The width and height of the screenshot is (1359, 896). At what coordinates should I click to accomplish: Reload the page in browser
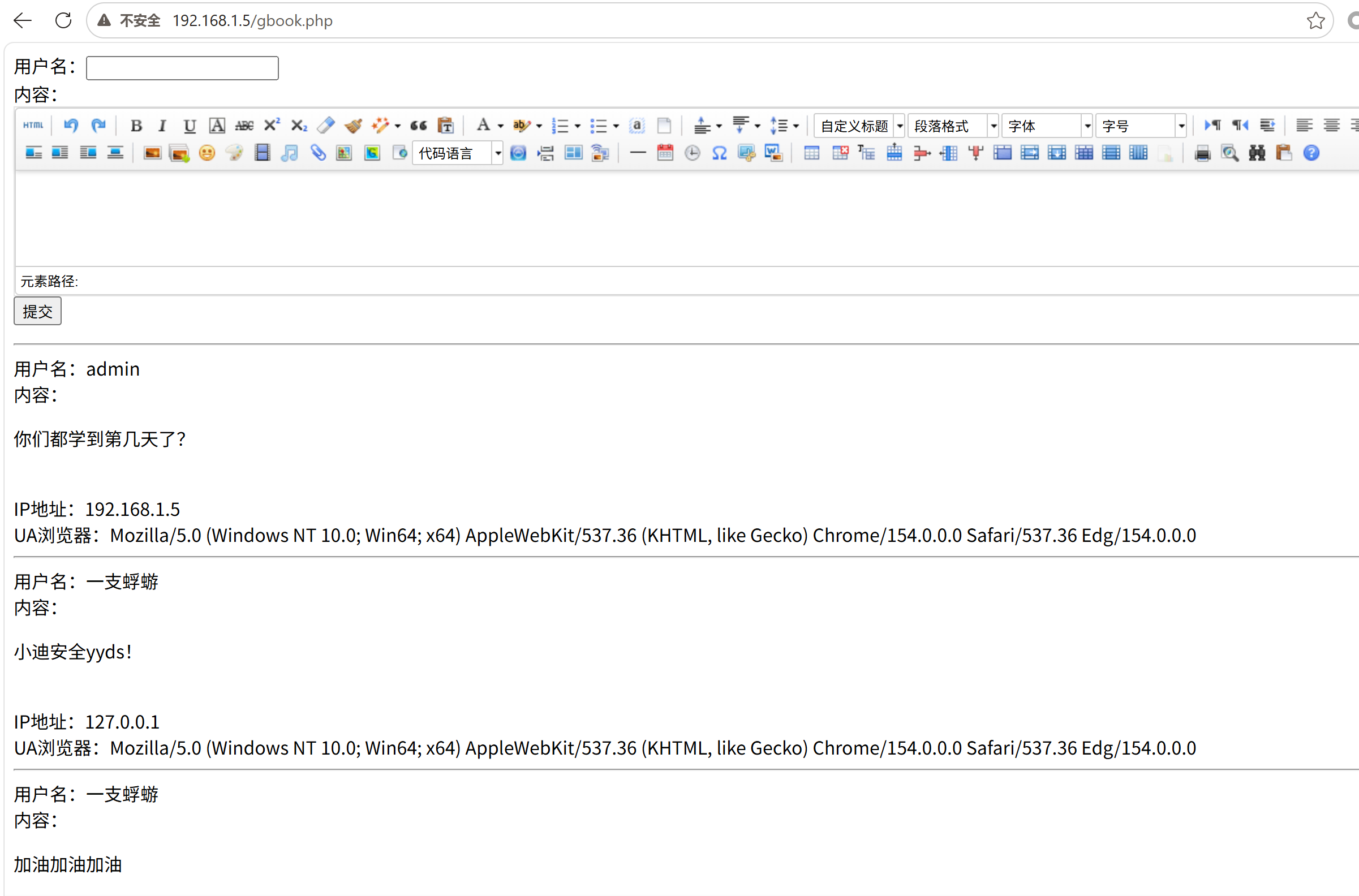point(63,20)
